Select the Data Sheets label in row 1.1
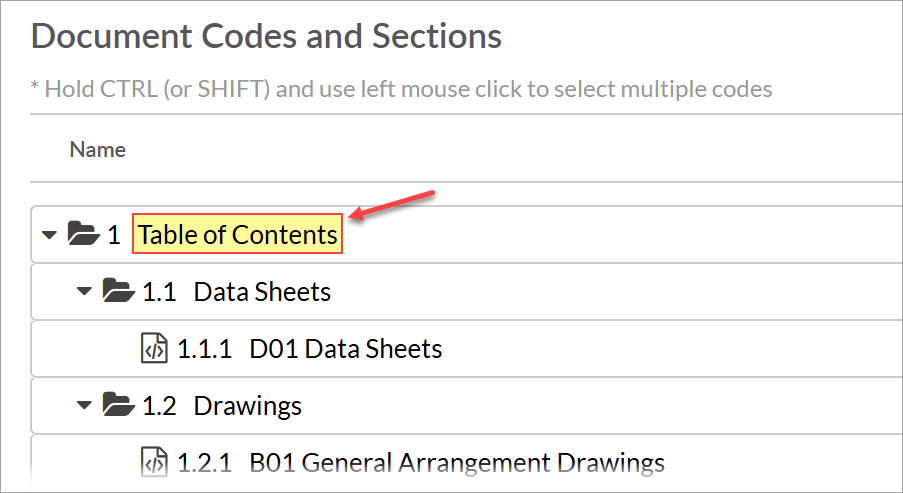Image resolution: width=903 pixels, height=493 pixels. [262, 292]
